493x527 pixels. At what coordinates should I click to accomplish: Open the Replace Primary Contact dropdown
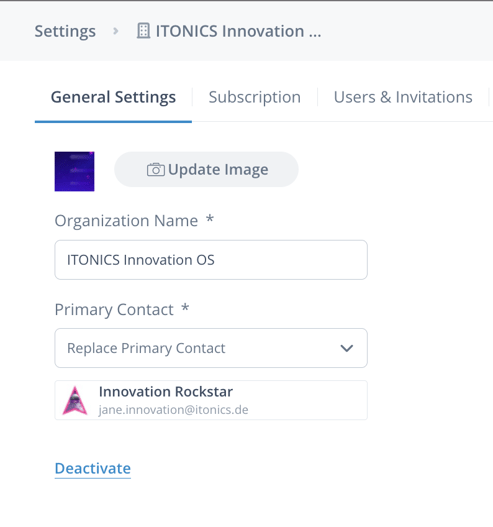tap(211, 348)
